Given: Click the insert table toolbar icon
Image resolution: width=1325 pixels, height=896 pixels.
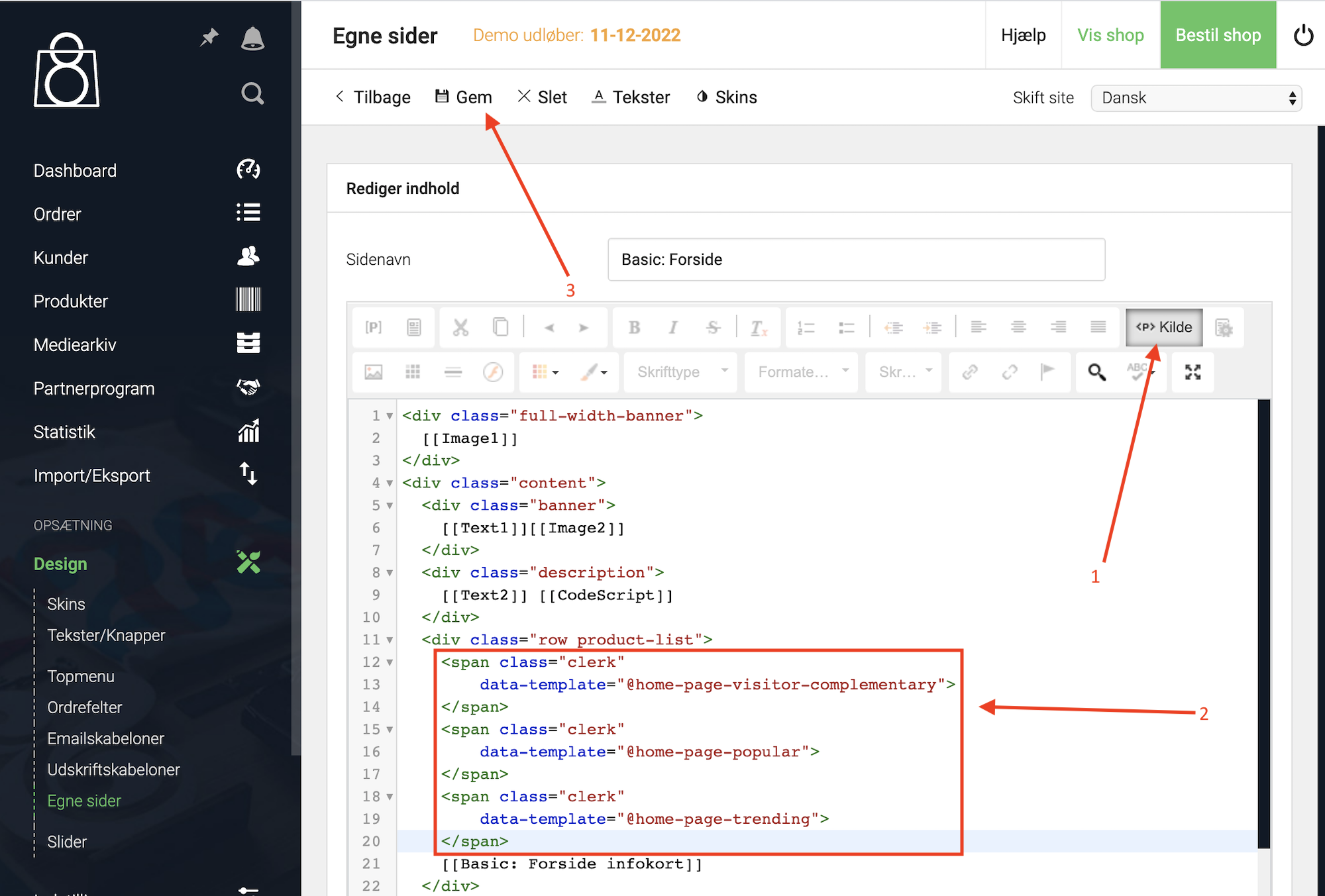Looking at the screenshot, I should 413,372.
